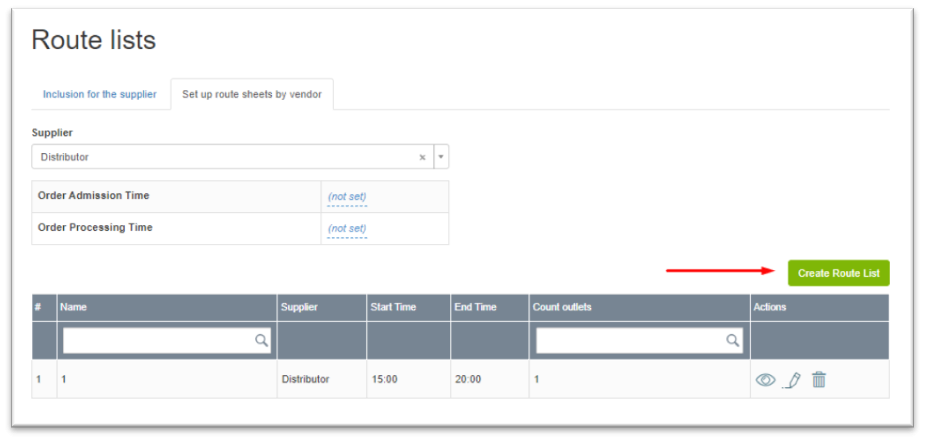
Task: Sort by the Name column header
Action: 74,307
